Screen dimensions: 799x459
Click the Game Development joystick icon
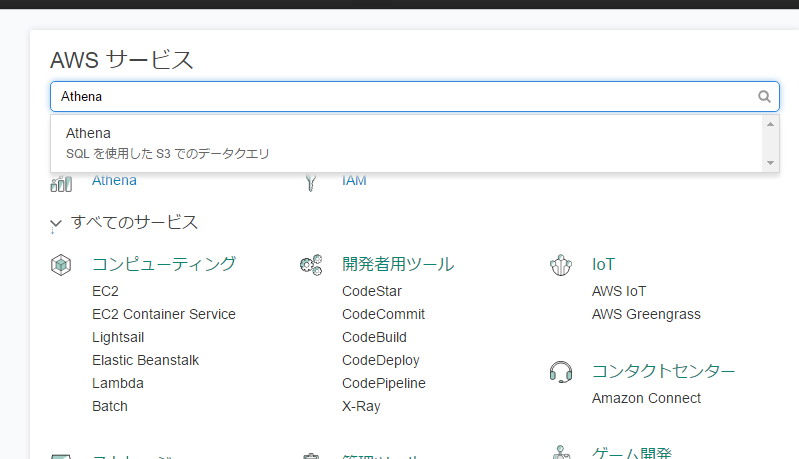pos(561,452)
